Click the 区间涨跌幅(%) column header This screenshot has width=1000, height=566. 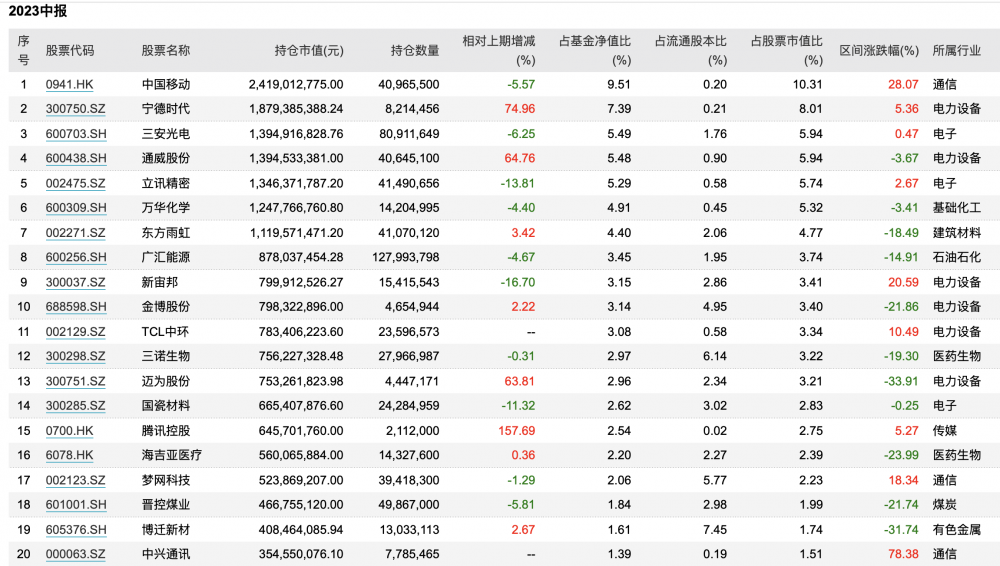point(879,50)
